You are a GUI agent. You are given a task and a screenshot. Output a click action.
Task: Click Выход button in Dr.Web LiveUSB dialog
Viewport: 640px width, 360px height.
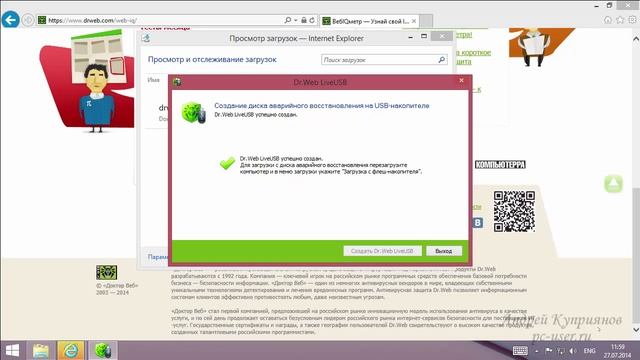coord(444,251)
